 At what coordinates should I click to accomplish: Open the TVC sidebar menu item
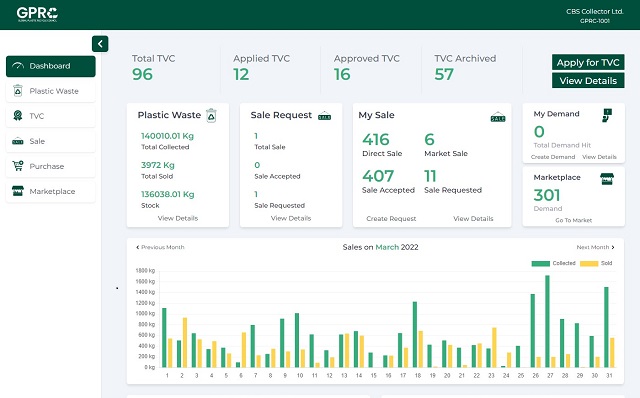[51, 116]
